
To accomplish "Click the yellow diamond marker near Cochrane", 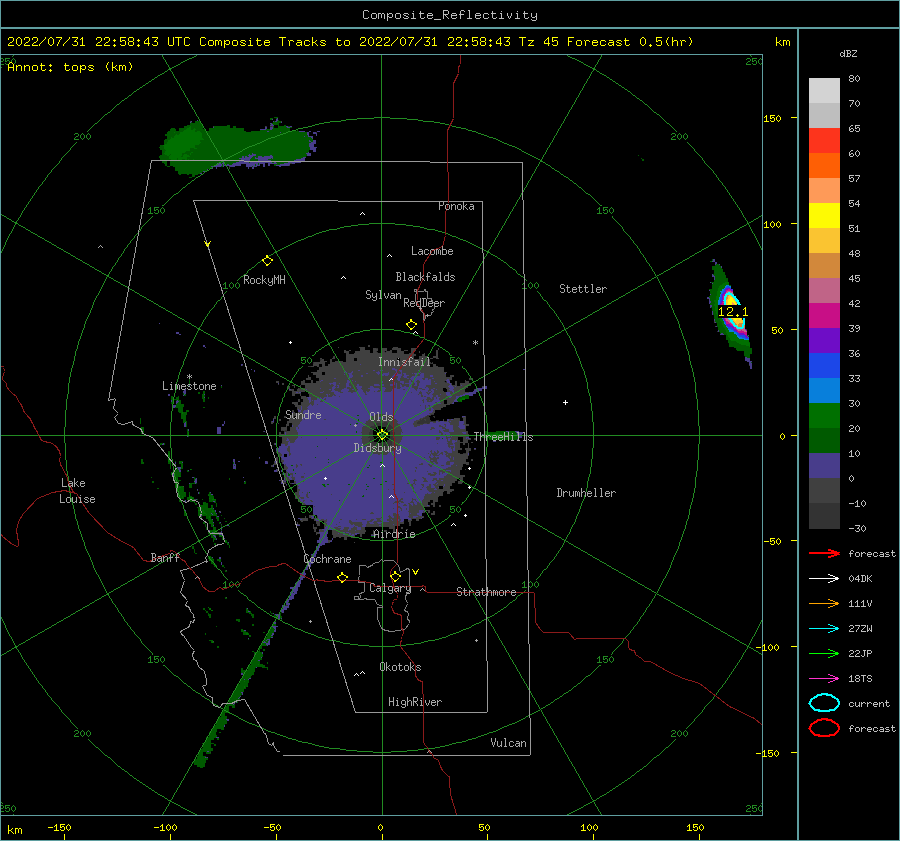I will coord(343,577).
